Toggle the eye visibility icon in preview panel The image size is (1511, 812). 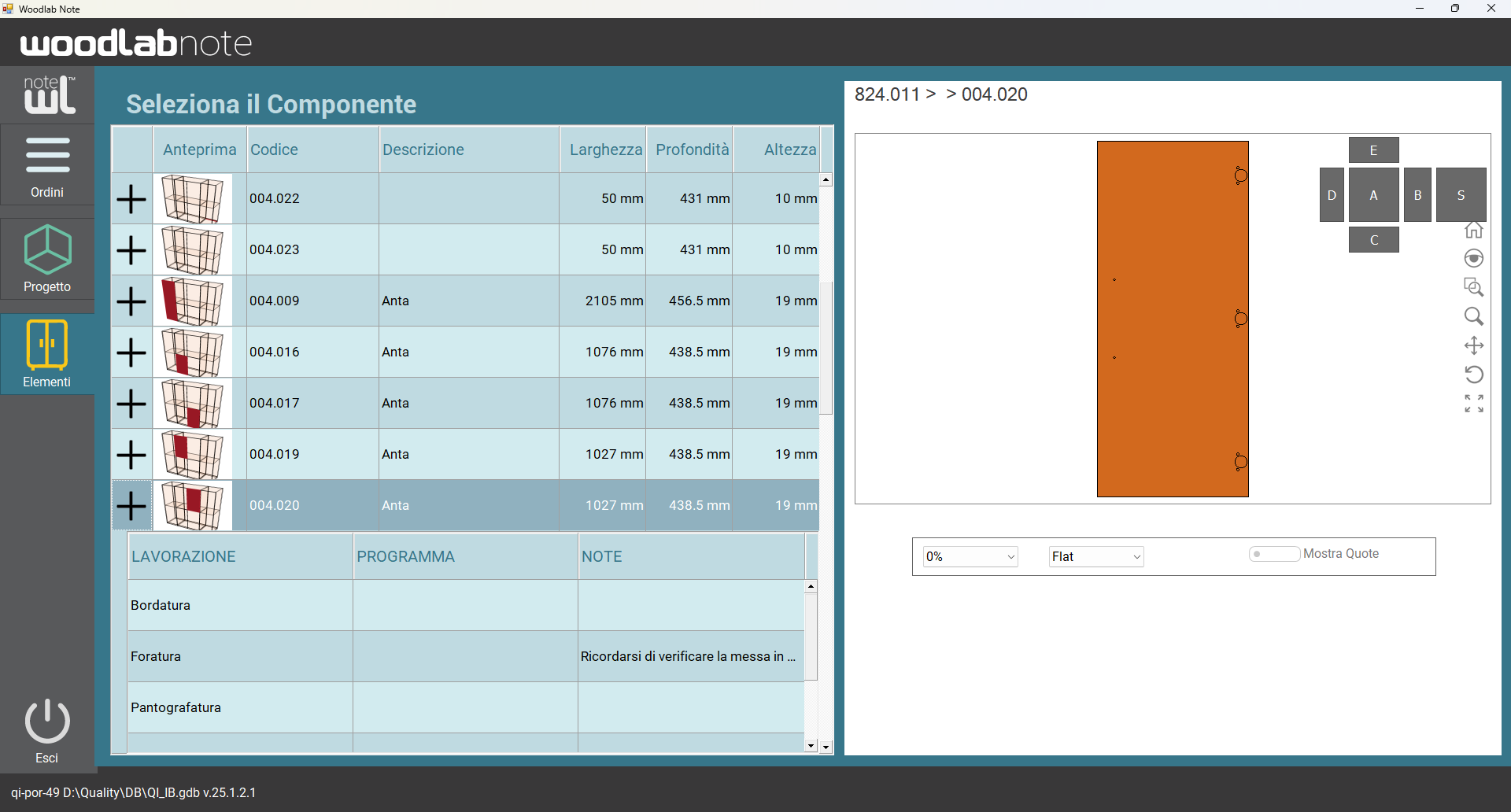pos(1475,258)
